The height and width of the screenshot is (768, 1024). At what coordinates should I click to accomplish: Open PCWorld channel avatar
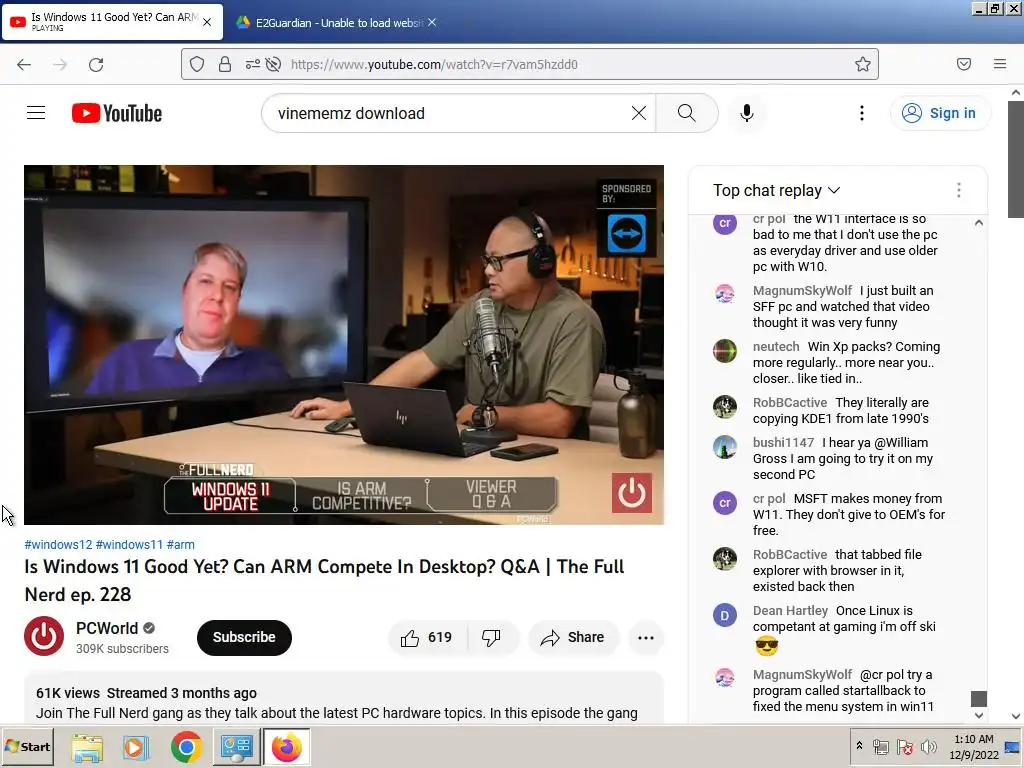coord(44,636)
